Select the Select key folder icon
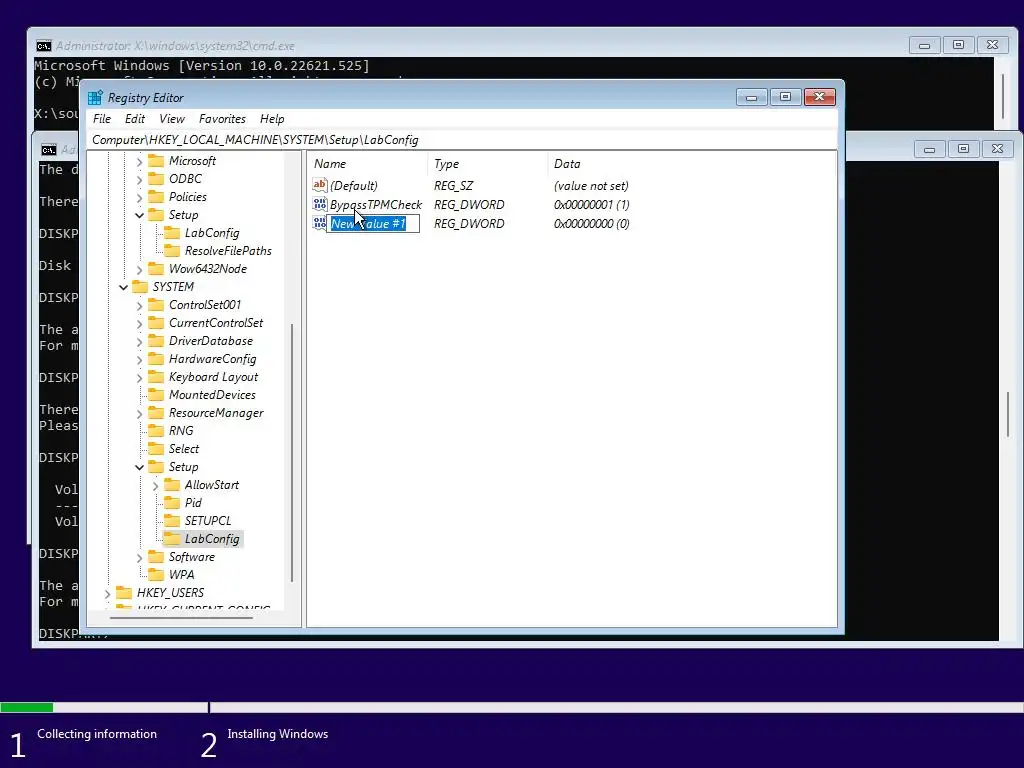Viewport: 1024px width, 768px height. (156, 449)
